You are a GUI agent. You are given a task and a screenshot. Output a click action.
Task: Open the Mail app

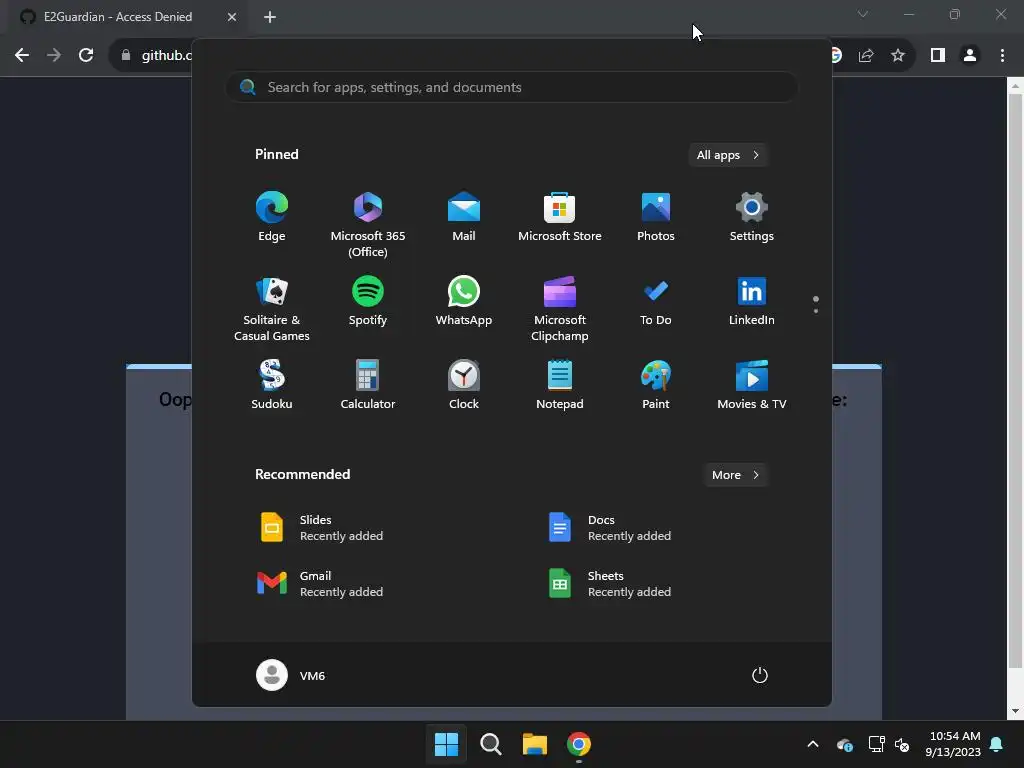click(x=464, y=217)
